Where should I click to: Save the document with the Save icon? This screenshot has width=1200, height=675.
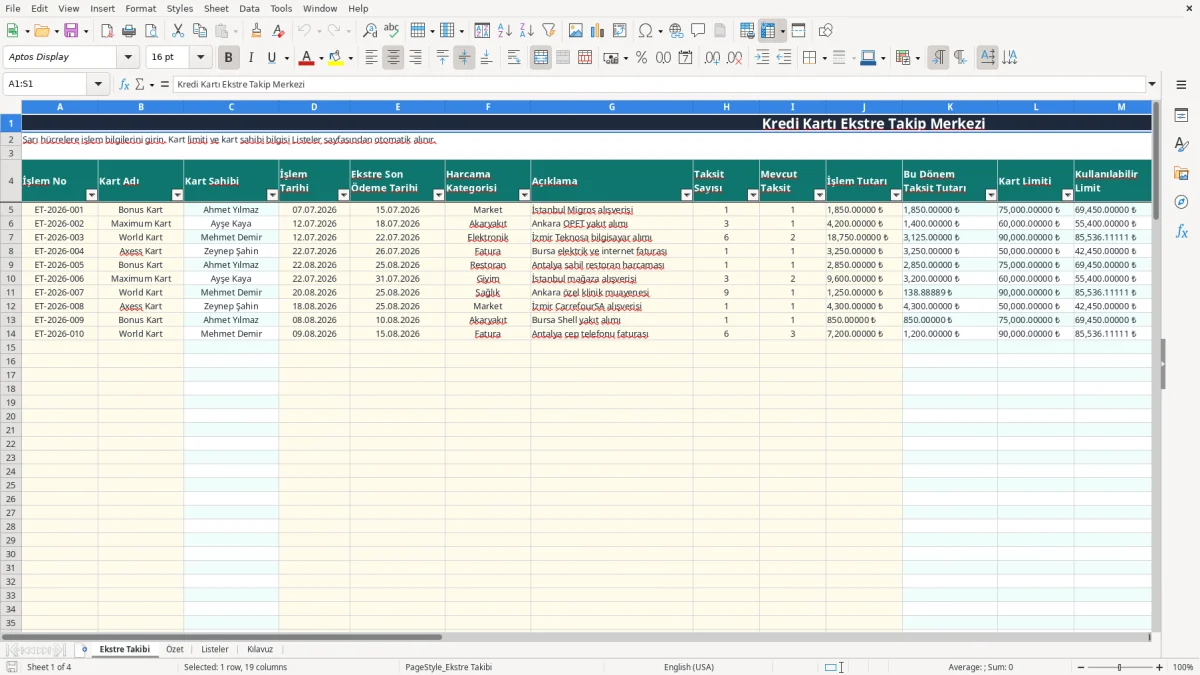(x=71, y=31)
